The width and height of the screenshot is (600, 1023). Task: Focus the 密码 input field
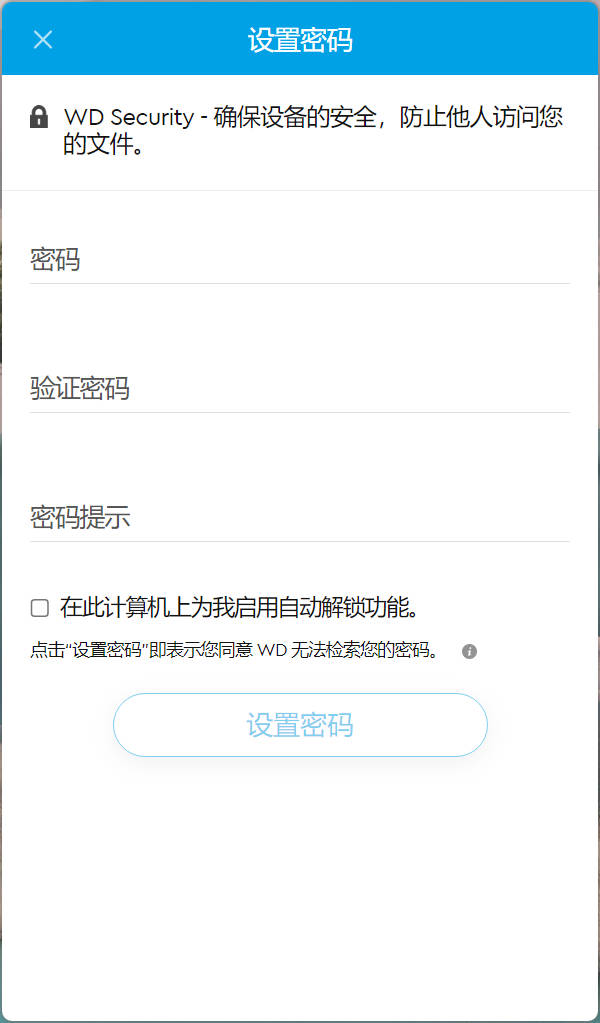pos(300,260)
